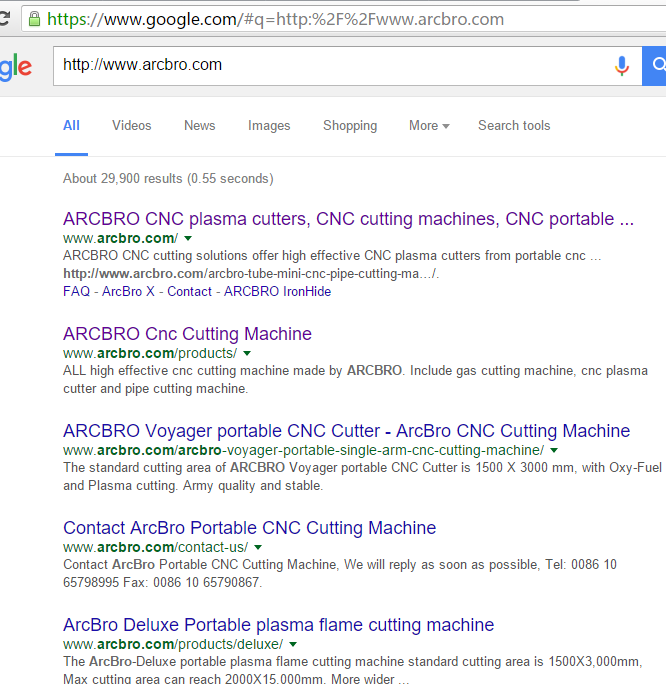Click the browser address bar URL

pos(276,19)
